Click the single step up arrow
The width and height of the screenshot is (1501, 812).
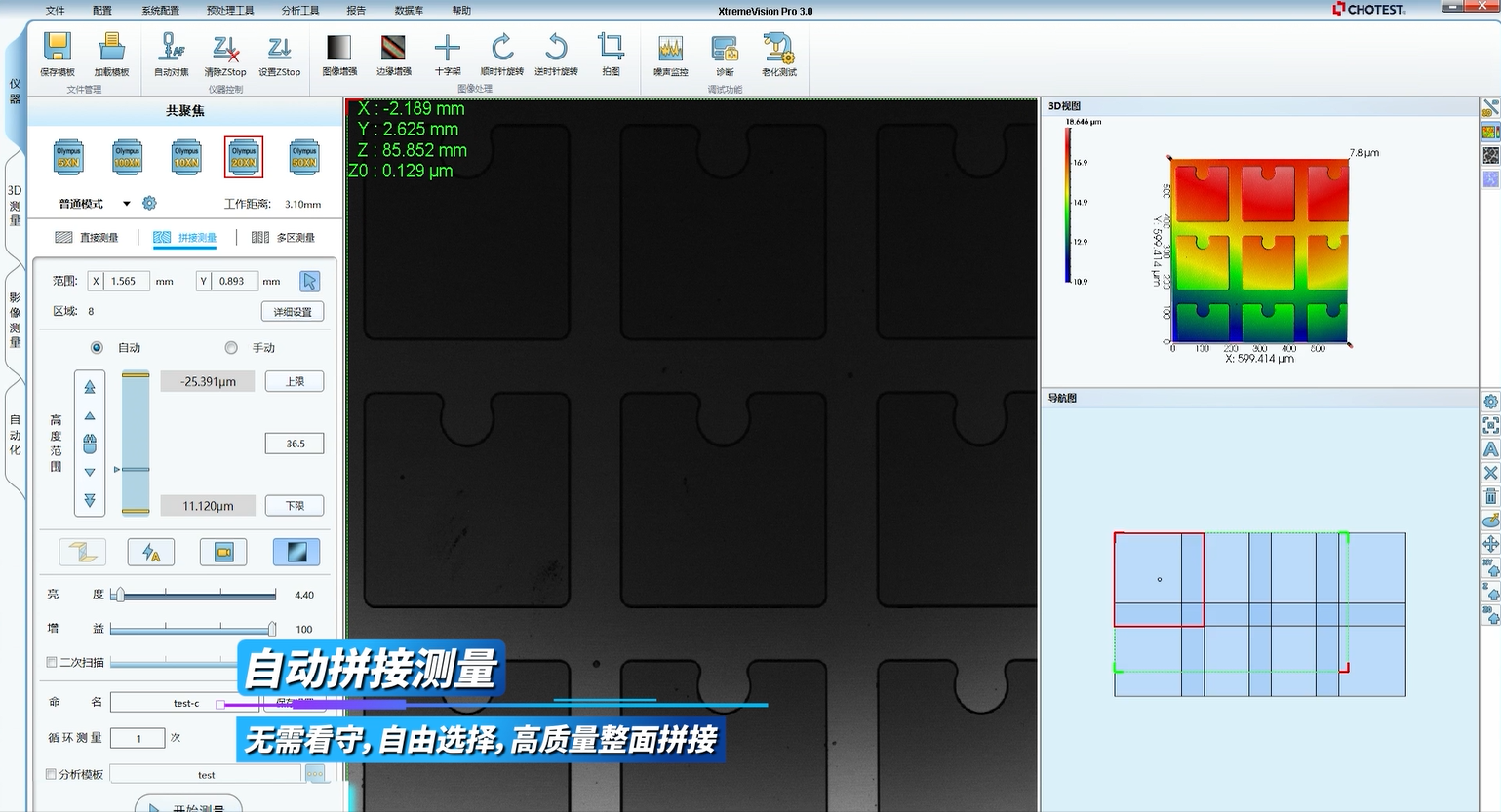(x=90, y=416)
